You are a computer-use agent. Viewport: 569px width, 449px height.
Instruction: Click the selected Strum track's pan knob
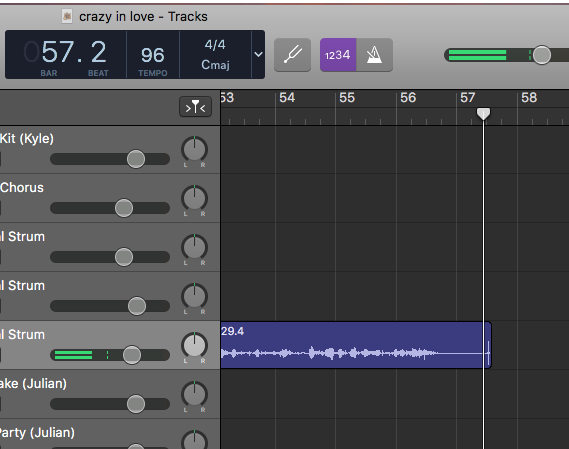click(195, 345)
